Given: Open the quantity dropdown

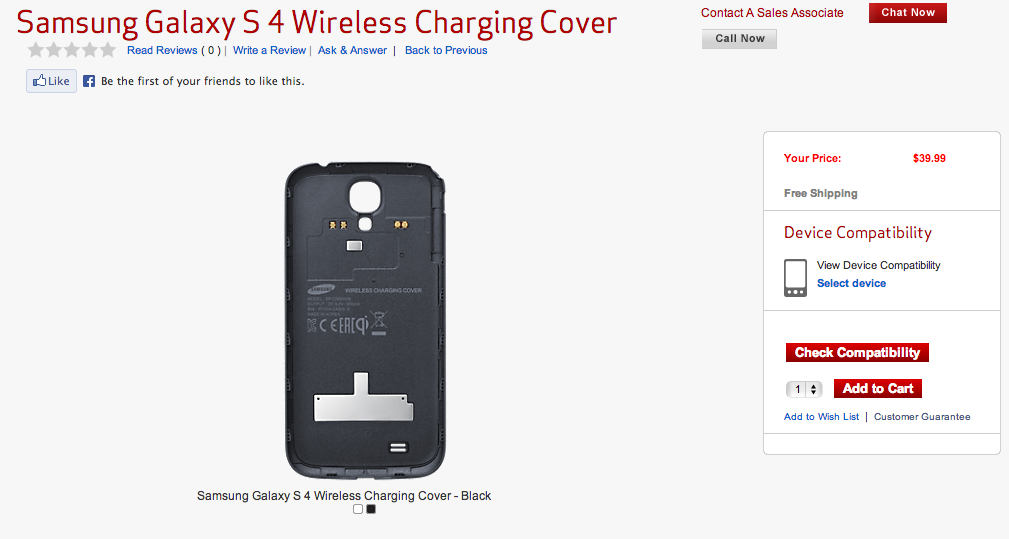Looking at the screenshot, I should [x=804, y=389].
